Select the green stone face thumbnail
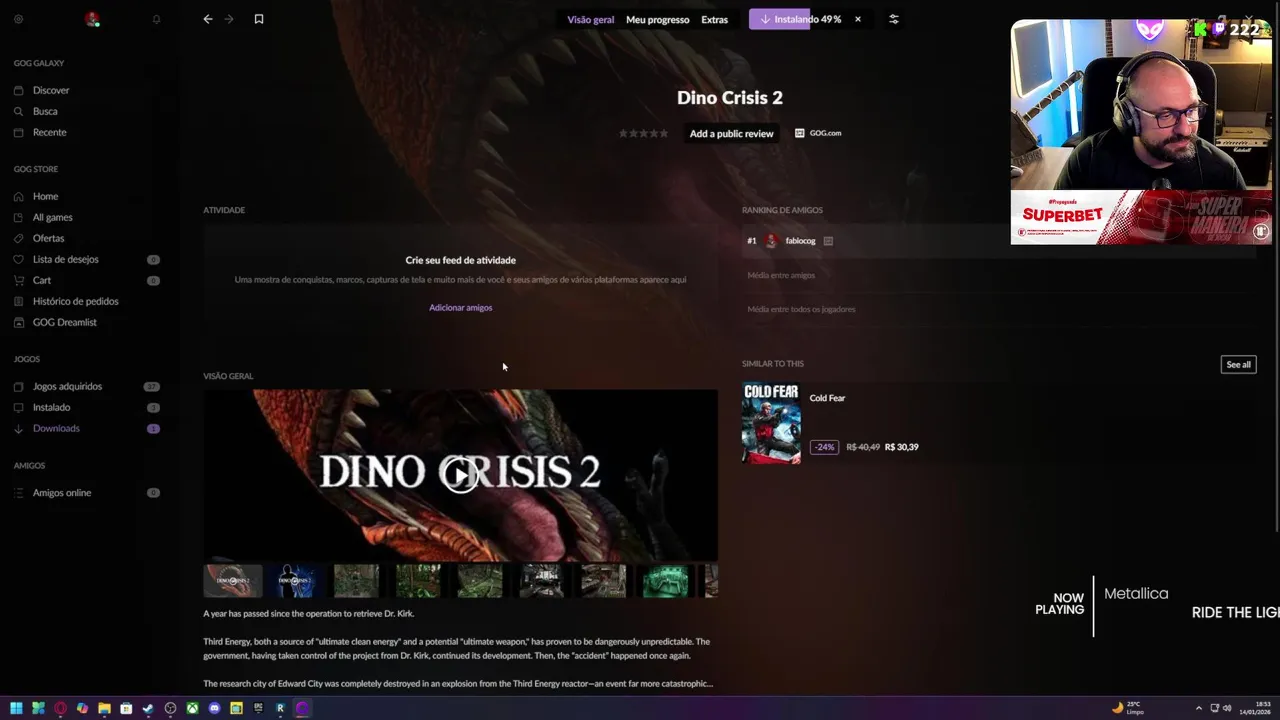Screen dimensions: 1280x720 tap(665, 580)
